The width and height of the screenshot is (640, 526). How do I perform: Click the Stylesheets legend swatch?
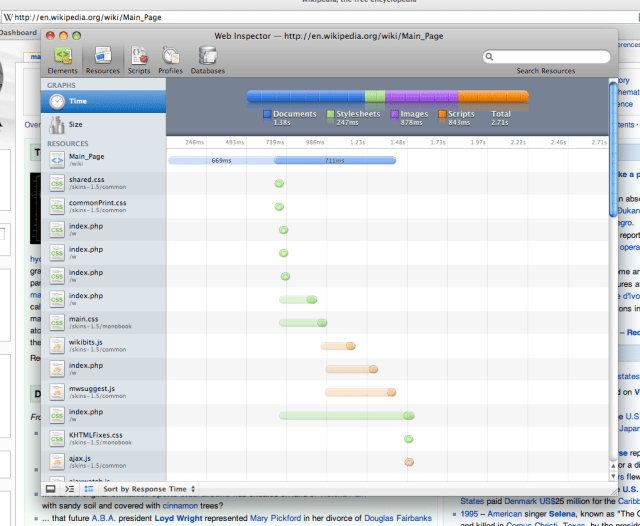[330, 114]
